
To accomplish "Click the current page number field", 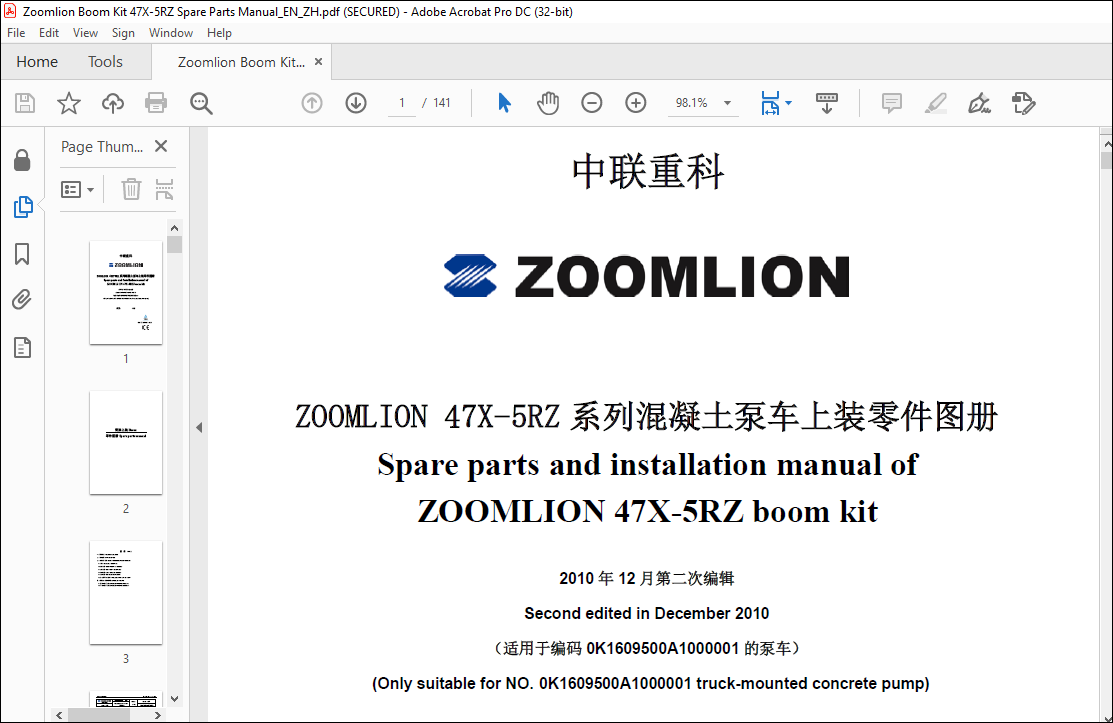I will coord(402,103).
